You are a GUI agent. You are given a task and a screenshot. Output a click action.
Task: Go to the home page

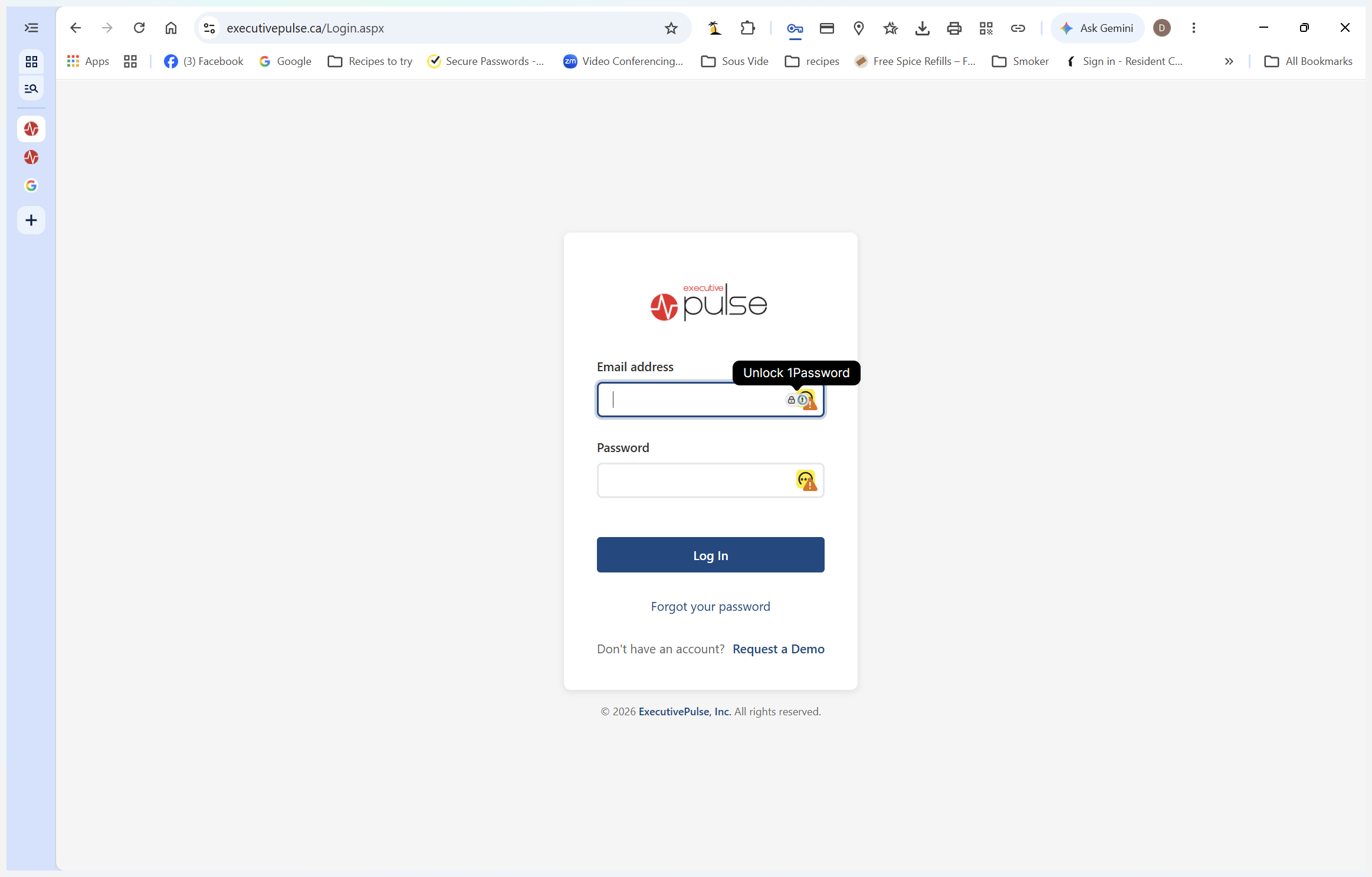pos(171,28)
